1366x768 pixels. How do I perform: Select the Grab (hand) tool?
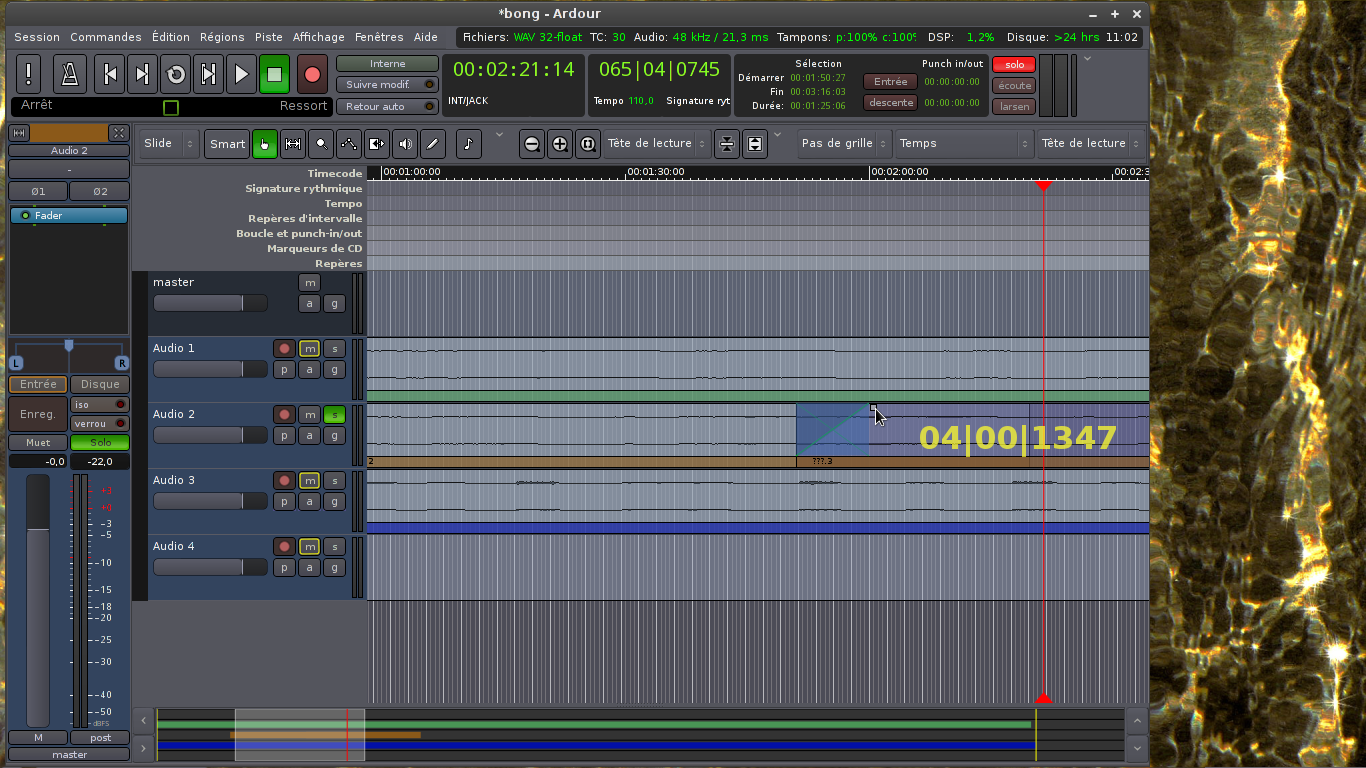click(x=264, y=144)
